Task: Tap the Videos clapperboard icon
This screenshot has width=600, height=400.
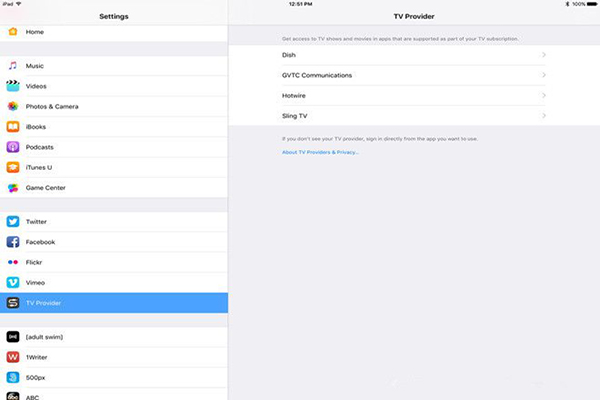Action: coord(13,86)
